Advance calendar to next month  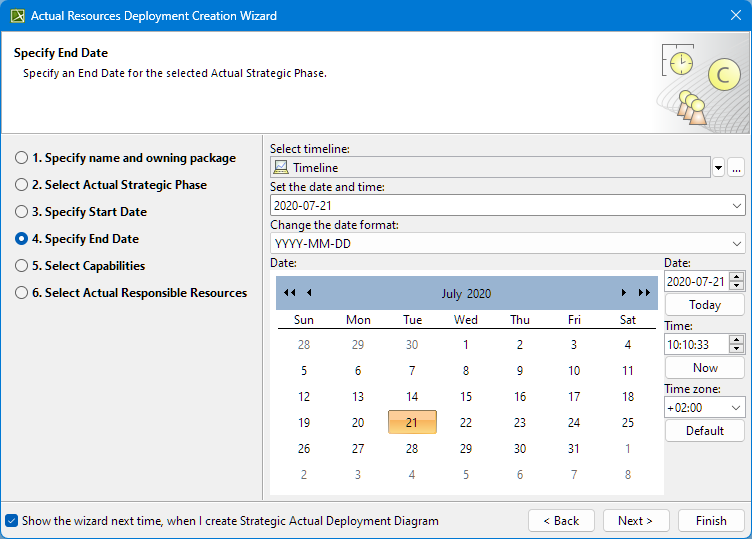624,293
